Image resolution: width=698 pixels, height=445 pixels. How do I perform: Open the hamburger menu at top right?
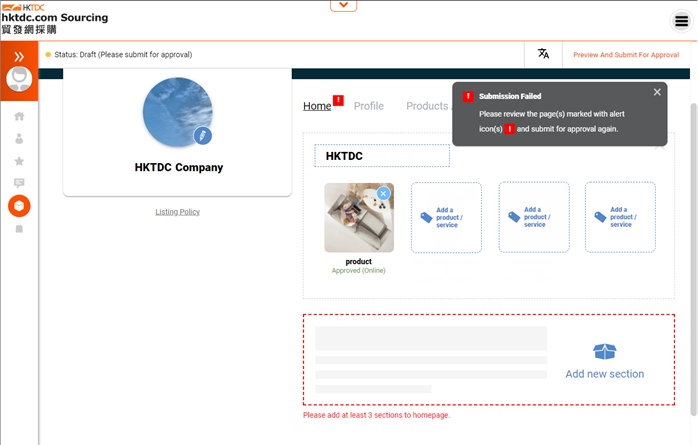[682, 21]
